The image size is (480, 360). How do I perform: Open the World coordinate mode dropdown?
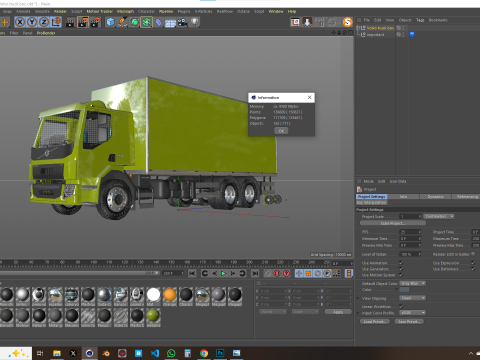click(x=273, y=312)
